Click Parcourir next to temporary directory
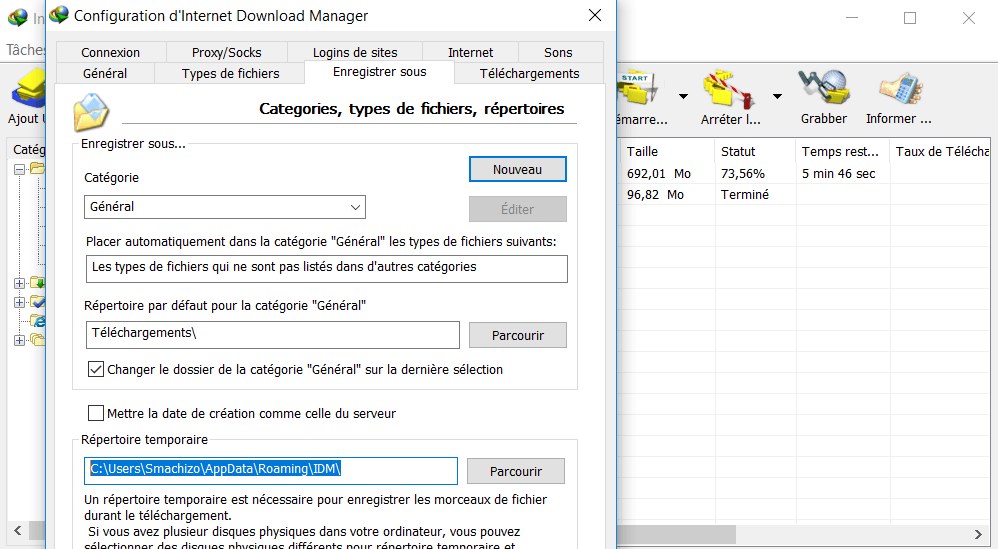Viewport: 998px width, 549px height. tap(516, 471)
